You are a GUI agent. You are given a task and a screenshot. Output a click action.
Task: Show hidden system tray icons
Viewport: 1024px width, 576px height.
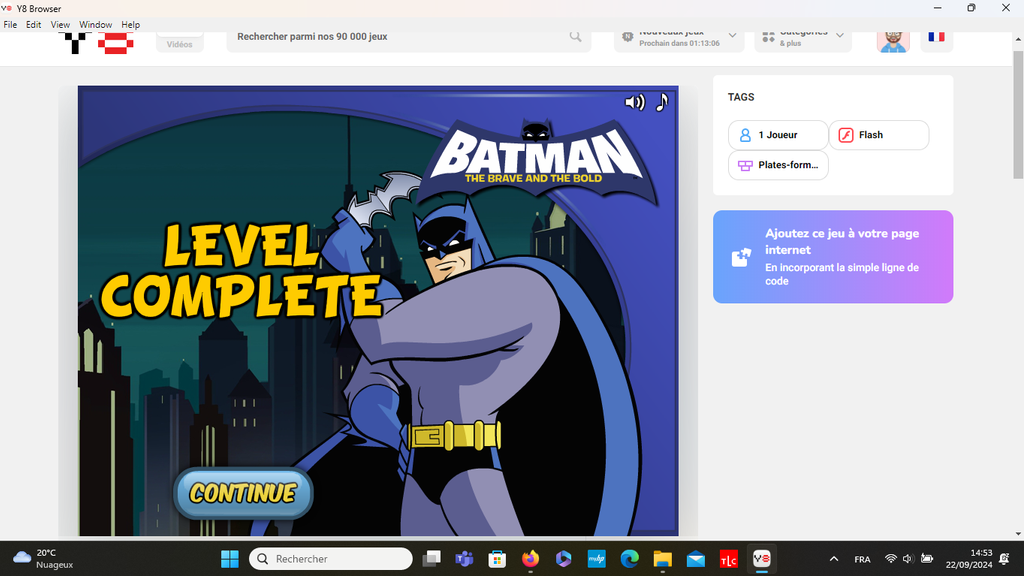pyautogui.click(x=834, y=559)
